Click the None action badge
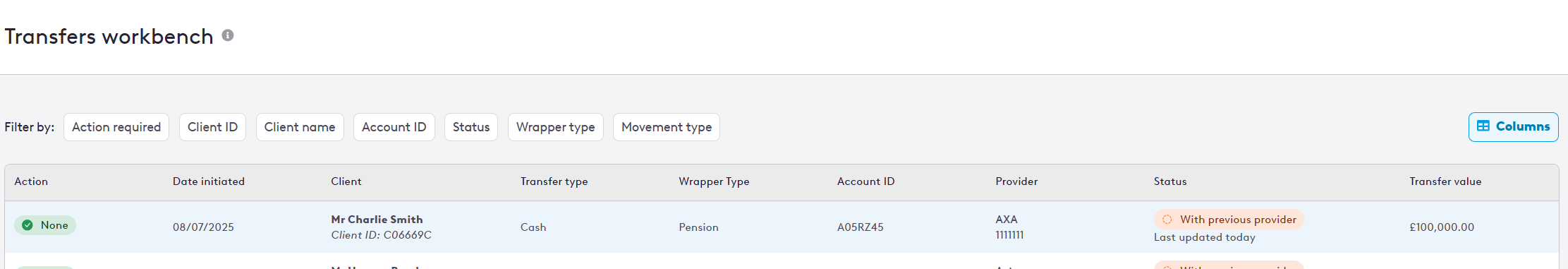This screenshot has width=1568, height=269. (45, 225)
